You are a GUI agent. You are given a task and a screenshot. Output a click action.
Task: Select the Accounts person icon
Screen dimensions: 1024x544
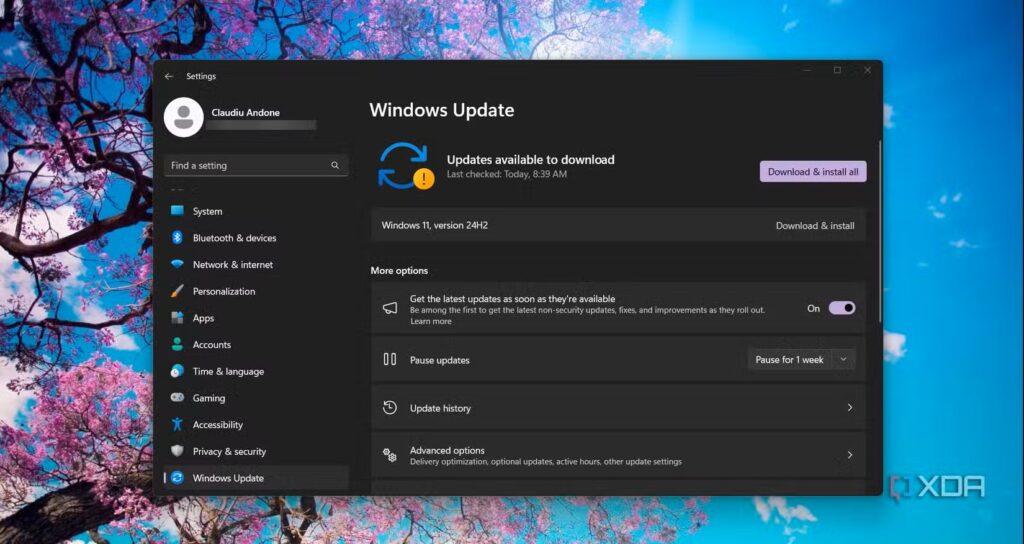coord(177,345)
